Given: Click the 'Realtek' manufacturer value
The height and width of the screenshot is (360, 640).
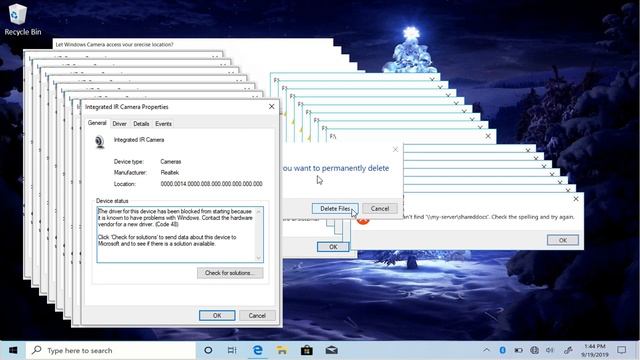Looking at the screenshot, I should tap(169, 173).
